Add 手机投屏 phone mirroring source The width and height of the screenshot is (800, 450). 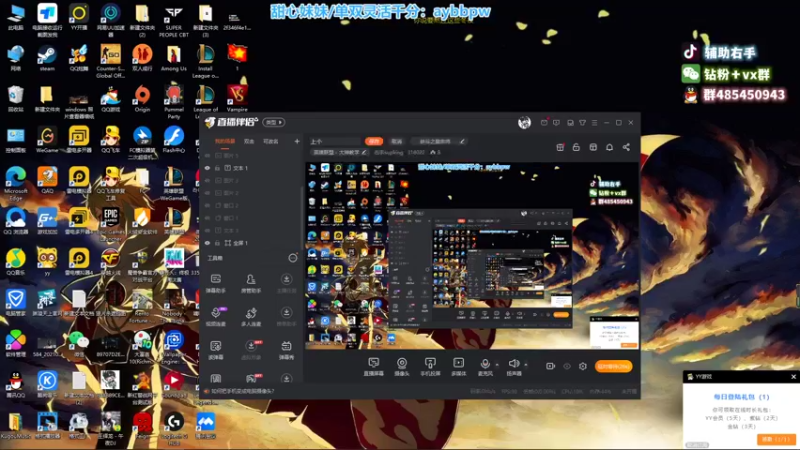430,366
